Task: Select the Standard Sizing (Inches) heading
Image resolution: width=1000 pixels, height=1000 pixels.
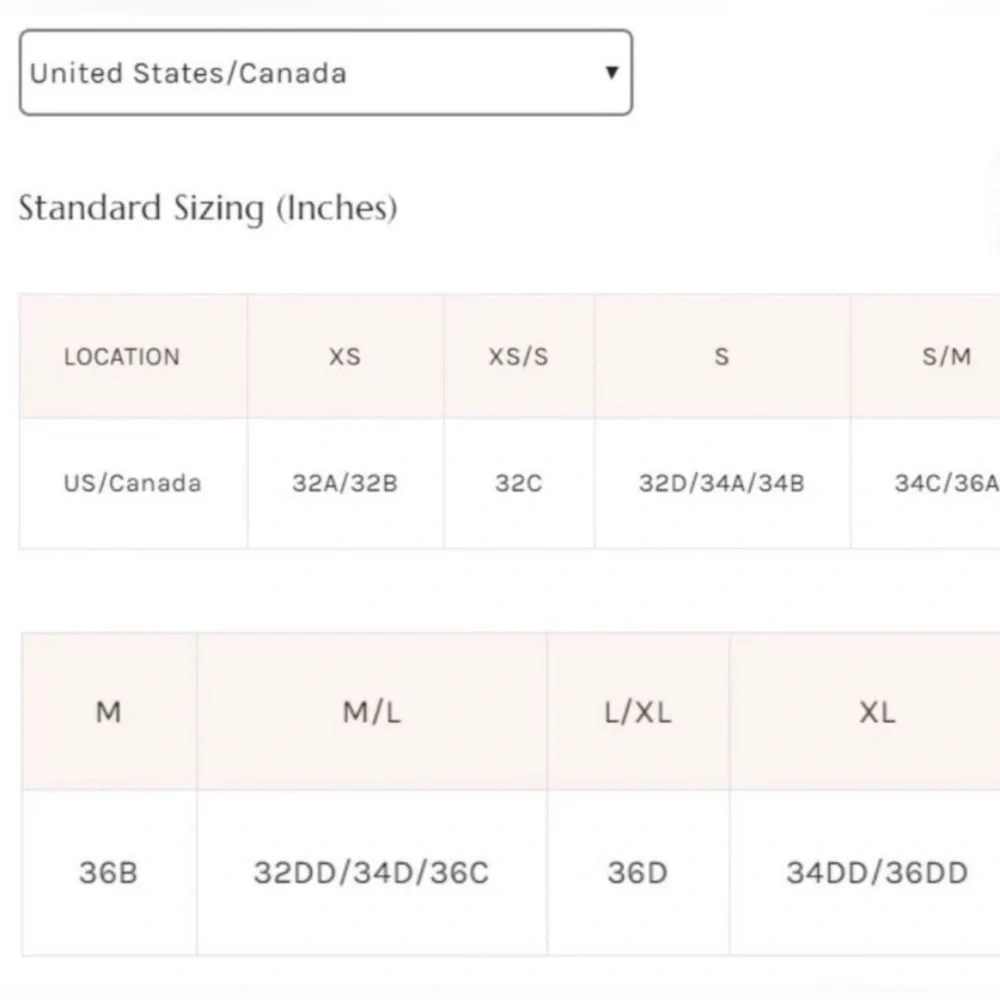Action: click(x=208, y=209)
